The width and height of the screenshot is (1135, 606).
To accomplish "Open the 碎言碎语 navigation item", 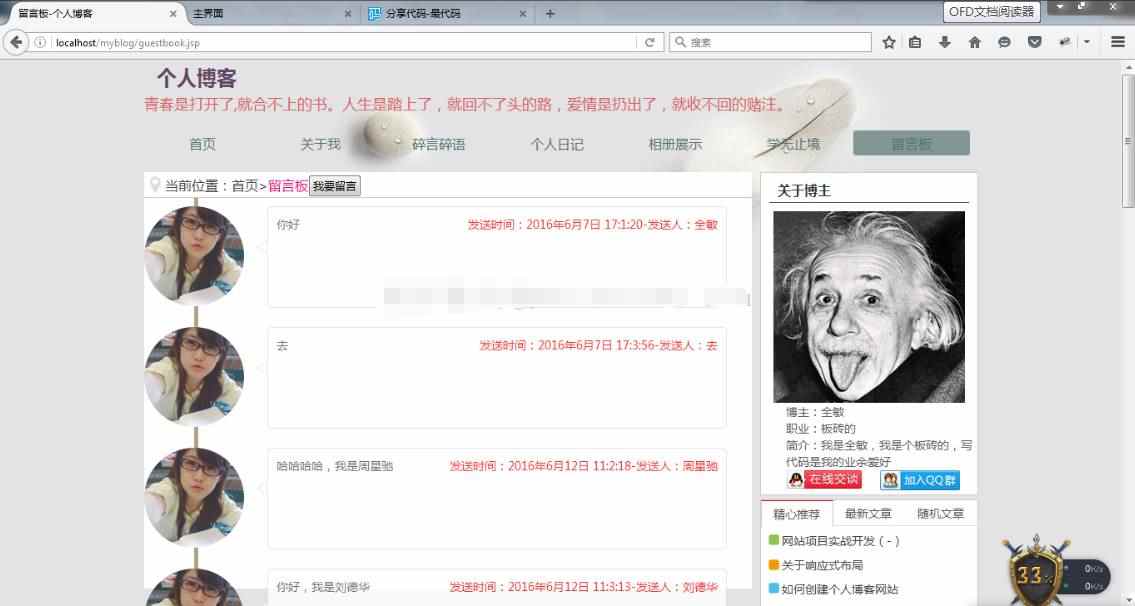I will (x=439, y=144).
